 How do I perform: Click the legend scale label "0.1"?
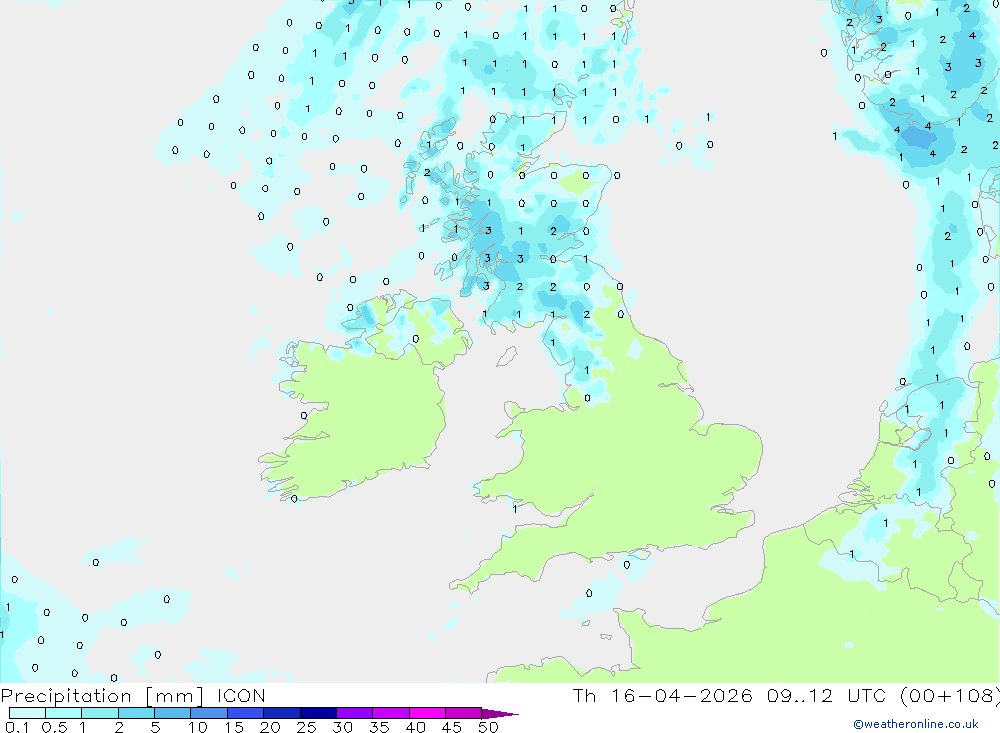[17, 727]
